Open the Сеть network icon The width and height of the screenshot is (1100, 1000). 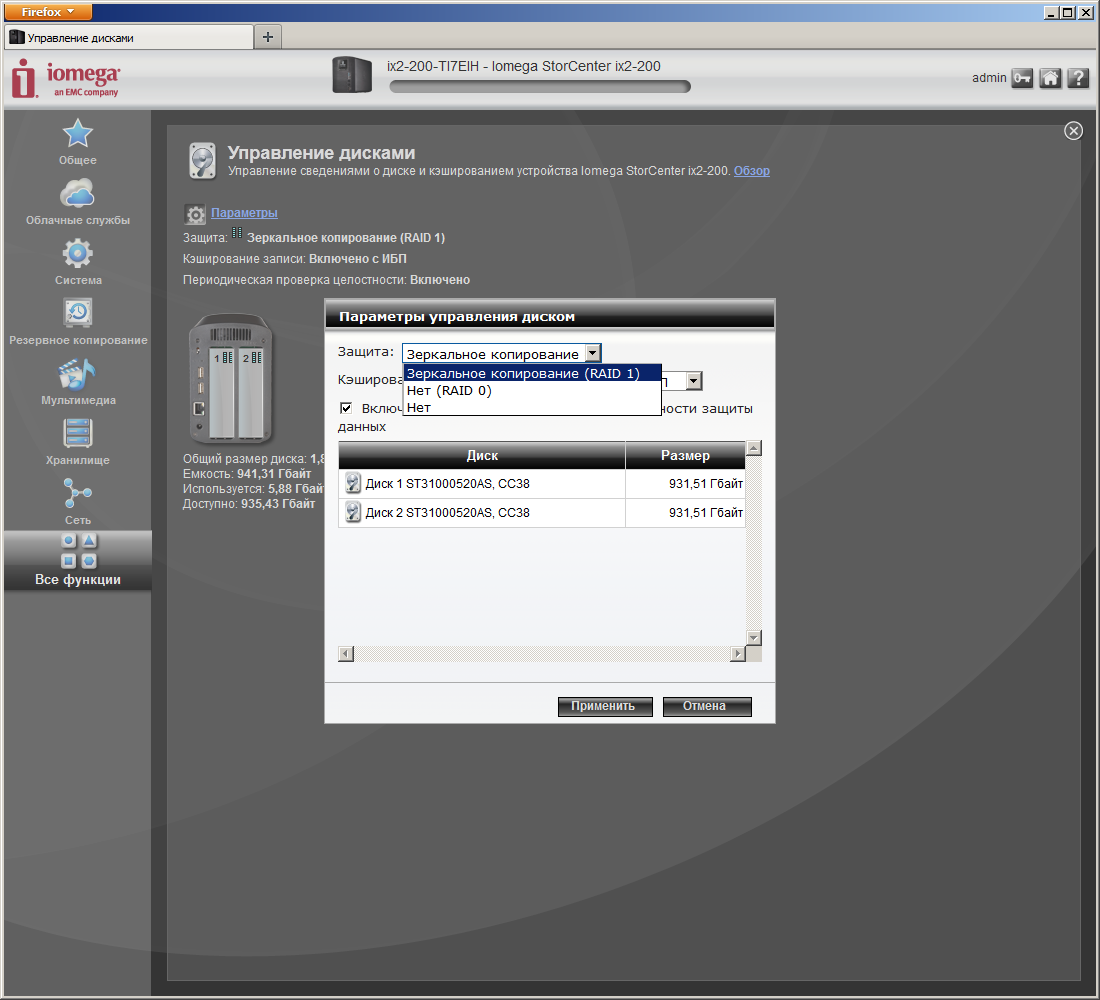click(77, 493)
